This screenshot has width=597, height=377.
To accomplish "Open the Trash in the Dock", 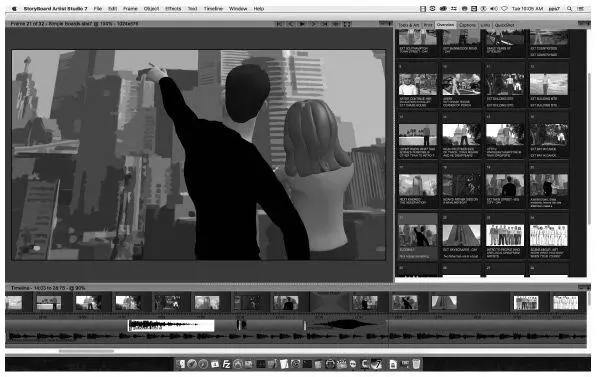I will point(416,364).
